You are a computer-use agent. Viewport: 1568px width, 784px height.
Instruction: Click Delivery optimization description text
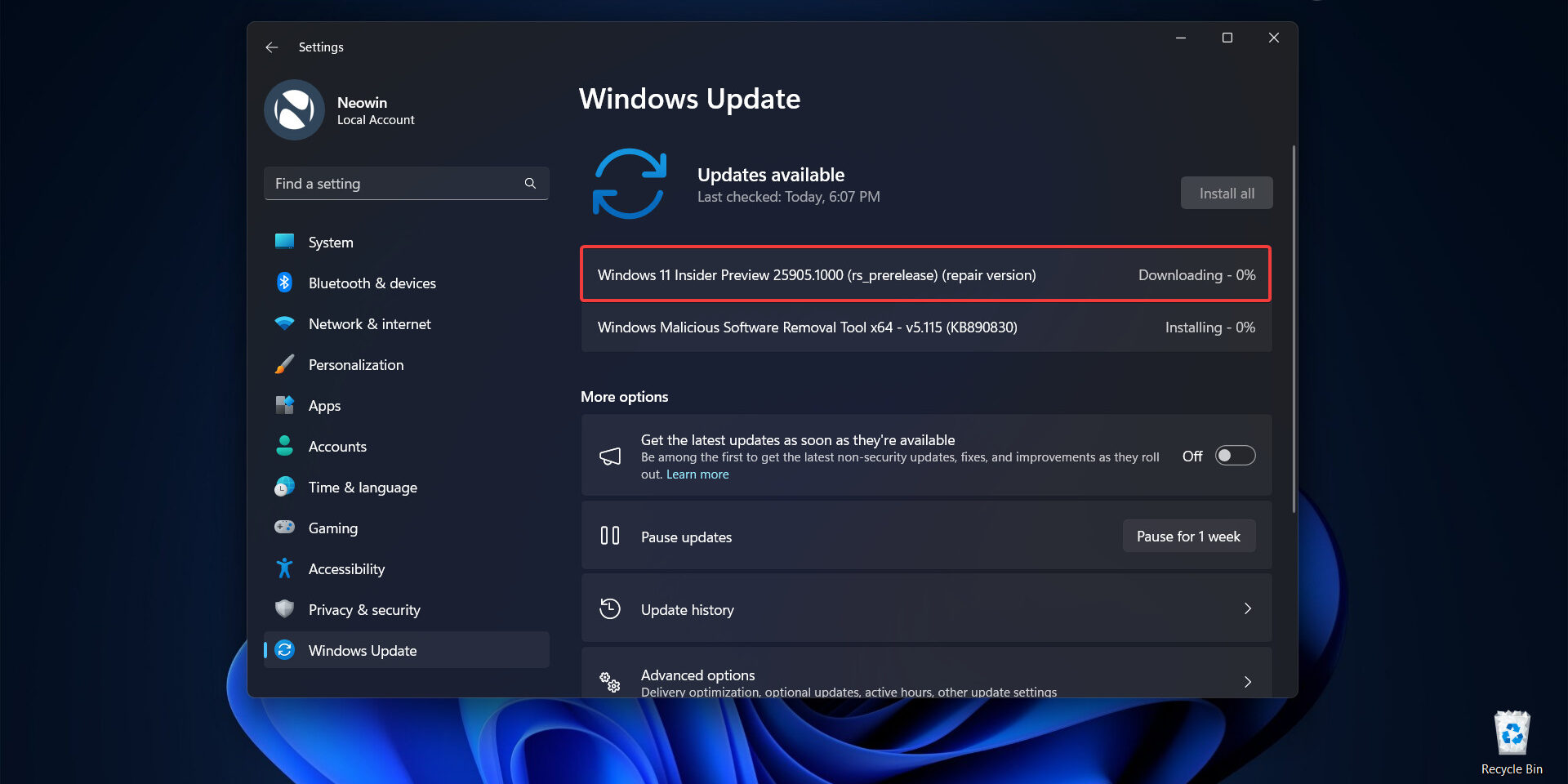[849, 693]
